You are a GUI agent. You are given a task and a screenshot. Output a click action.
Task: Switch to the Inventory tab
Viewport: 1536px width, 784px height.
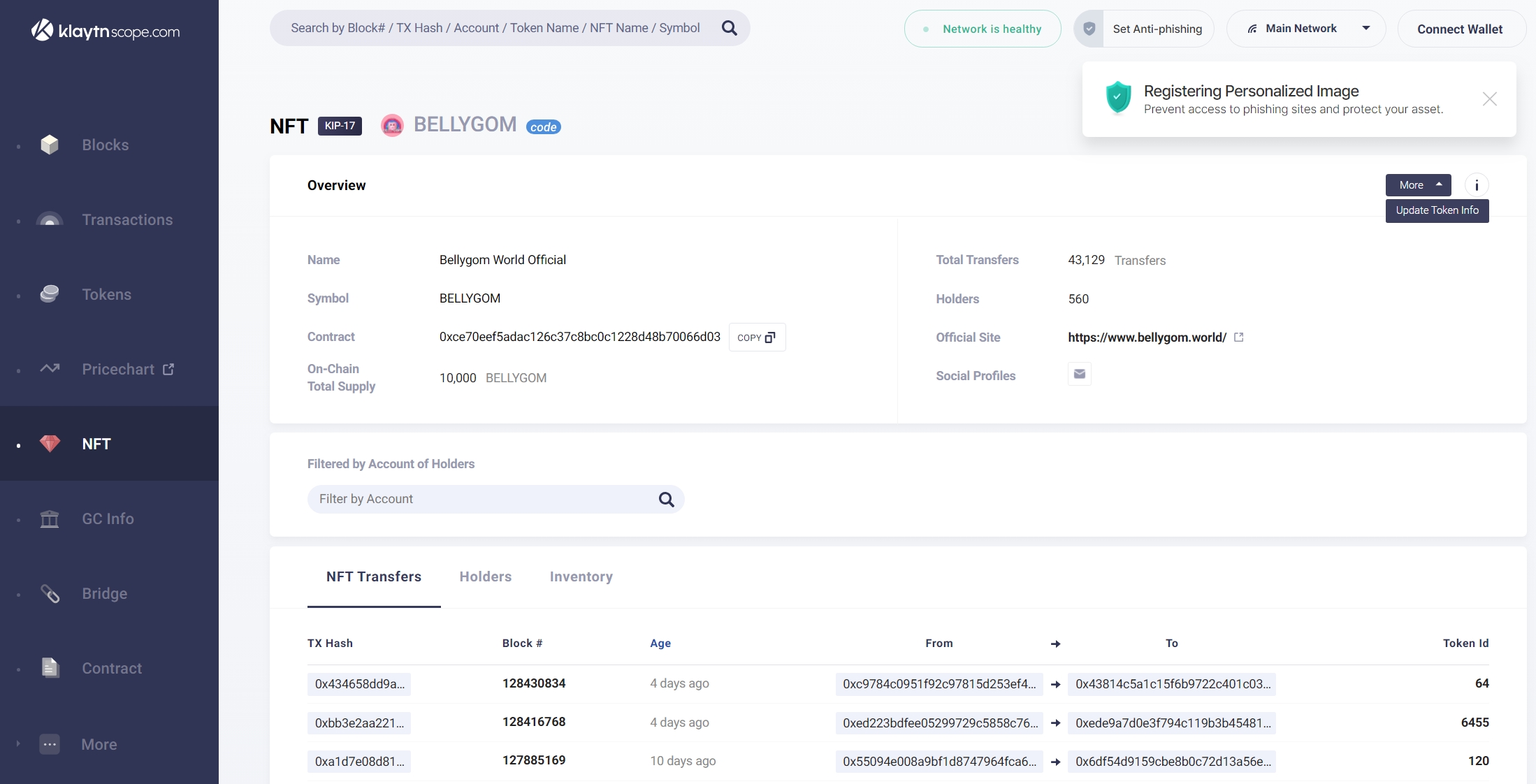point(581,576)
